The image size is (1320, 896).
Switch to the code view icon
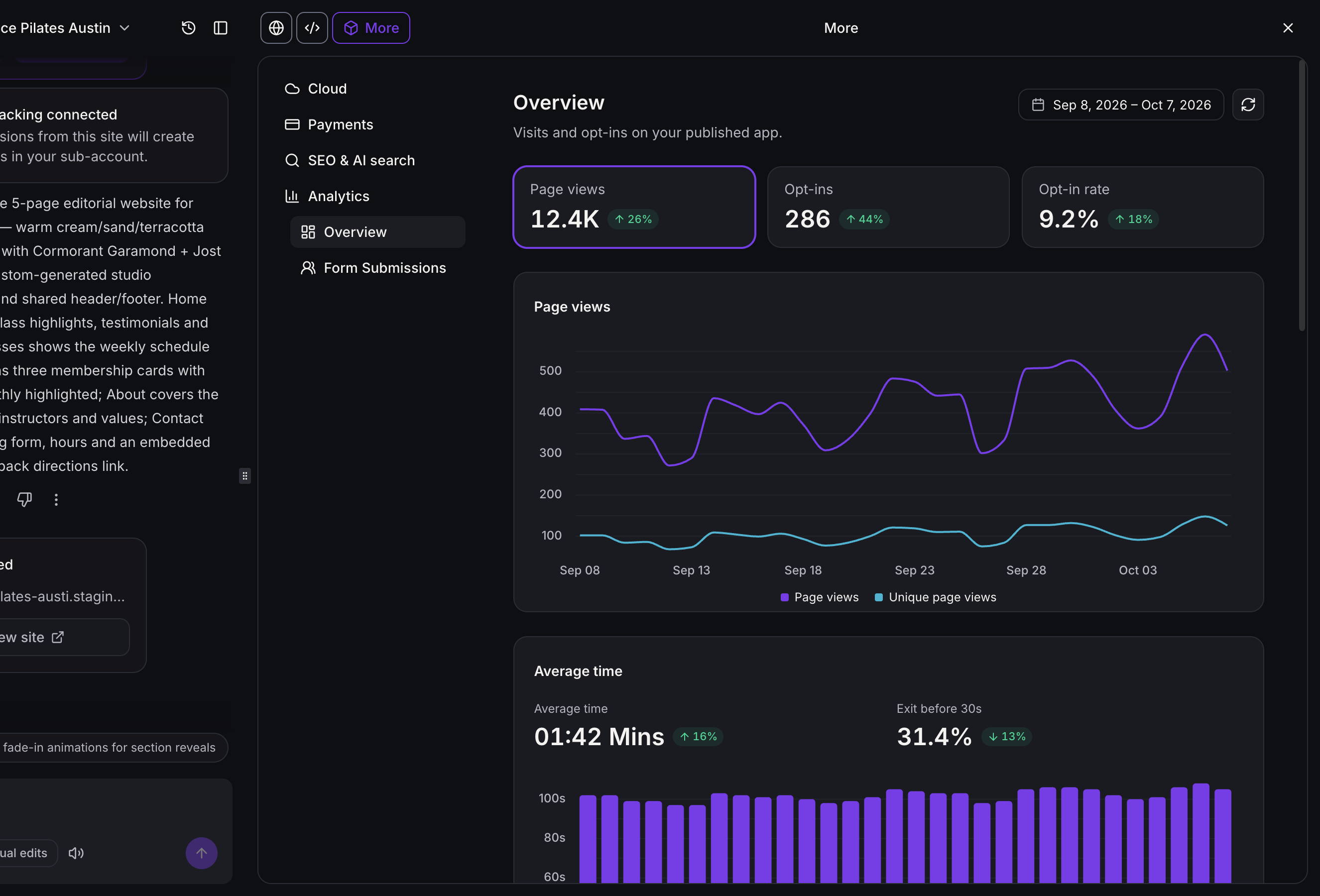pyautogui.click(x=312, y=28)
